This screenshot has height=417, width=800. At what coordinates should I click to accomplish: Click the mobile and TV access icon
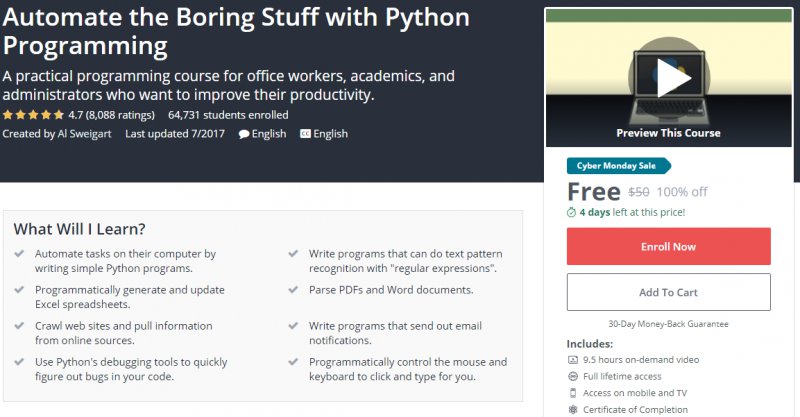click(x=573, y=393)
